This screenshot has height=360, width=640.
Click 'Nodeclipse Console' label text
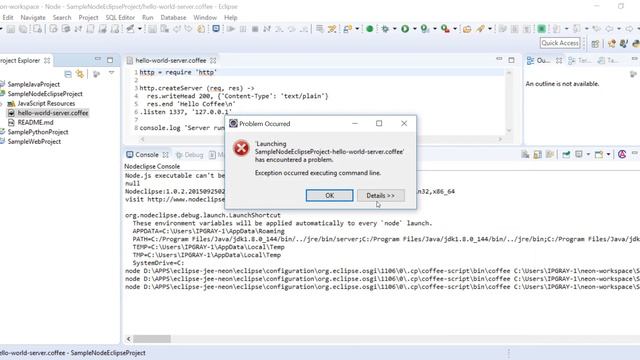click(152, 167)
